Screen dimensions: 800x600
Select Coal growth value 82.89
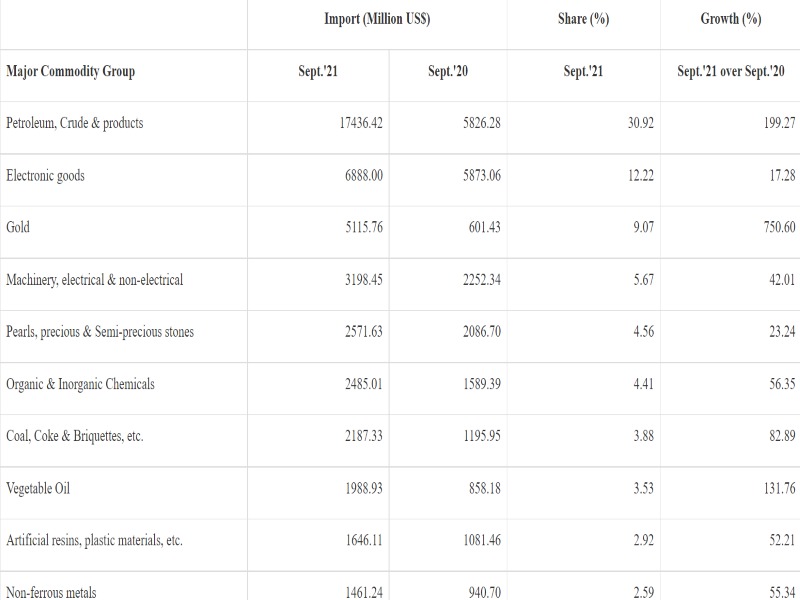782,436
